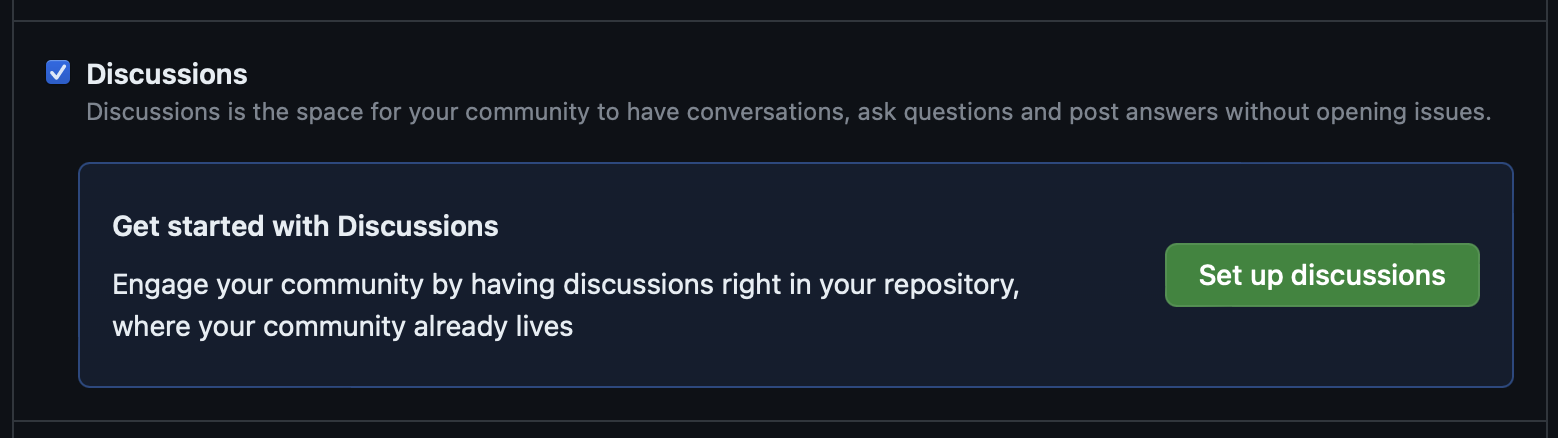1558x438 pixels.
Task: Click the word 'Discussions' in the panel heading
Action: pyautogui.click(x=417, y=226)
